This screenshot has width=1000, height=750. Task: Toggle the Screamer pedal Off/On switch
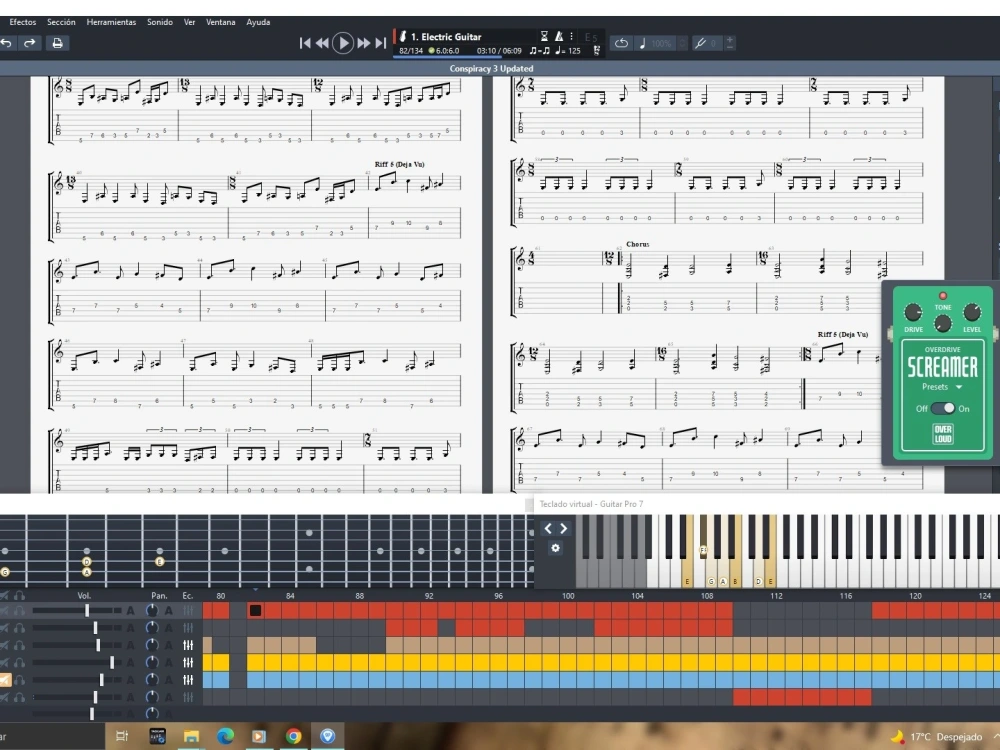pyautogui.click(x=943, y=408)
